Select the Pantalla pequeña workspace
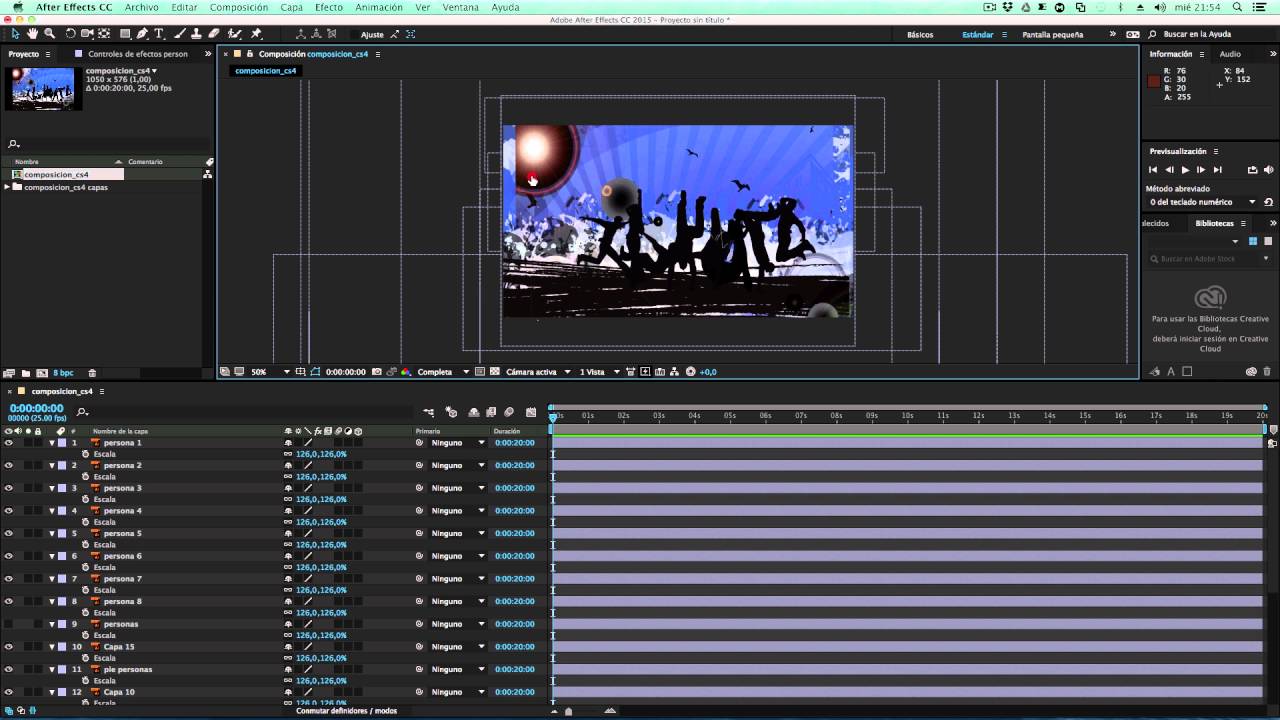 tap(1052, 34)
